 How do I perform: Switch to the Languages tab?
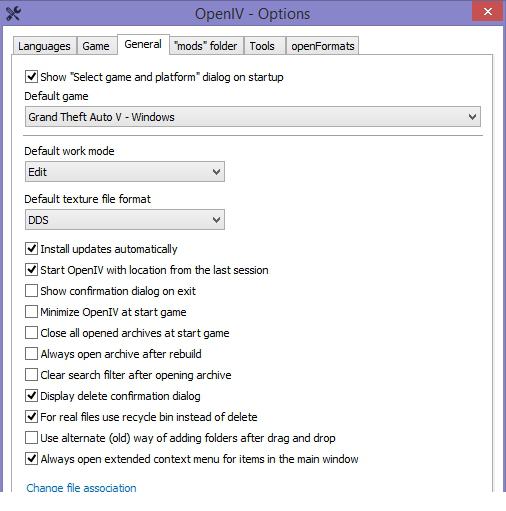(x=44, y=46)
